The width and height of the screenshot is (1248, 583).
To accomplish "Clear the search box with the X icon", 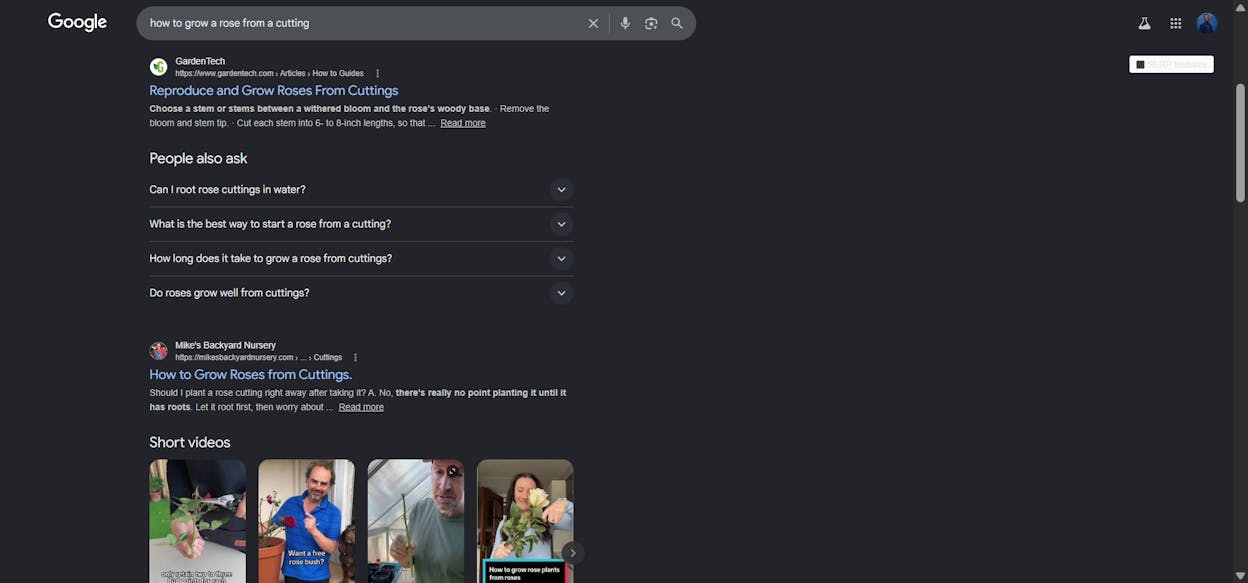I will coord(593,23).
